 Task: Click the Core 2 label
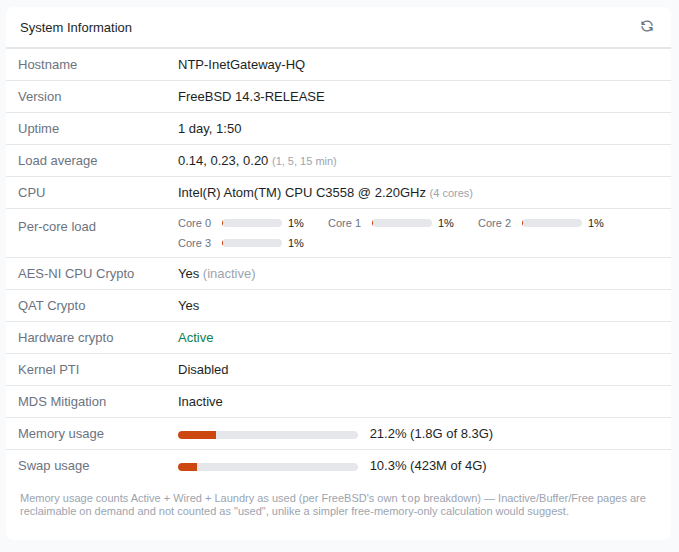[495, 223]
